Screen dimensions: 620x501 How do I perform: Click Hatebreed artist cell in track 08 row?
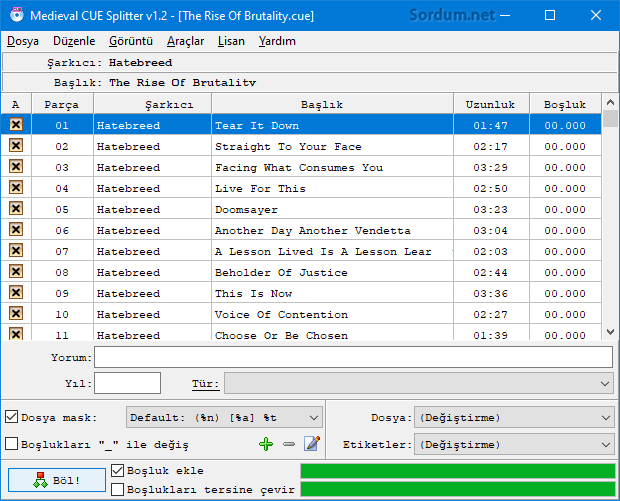pos(153,272)
